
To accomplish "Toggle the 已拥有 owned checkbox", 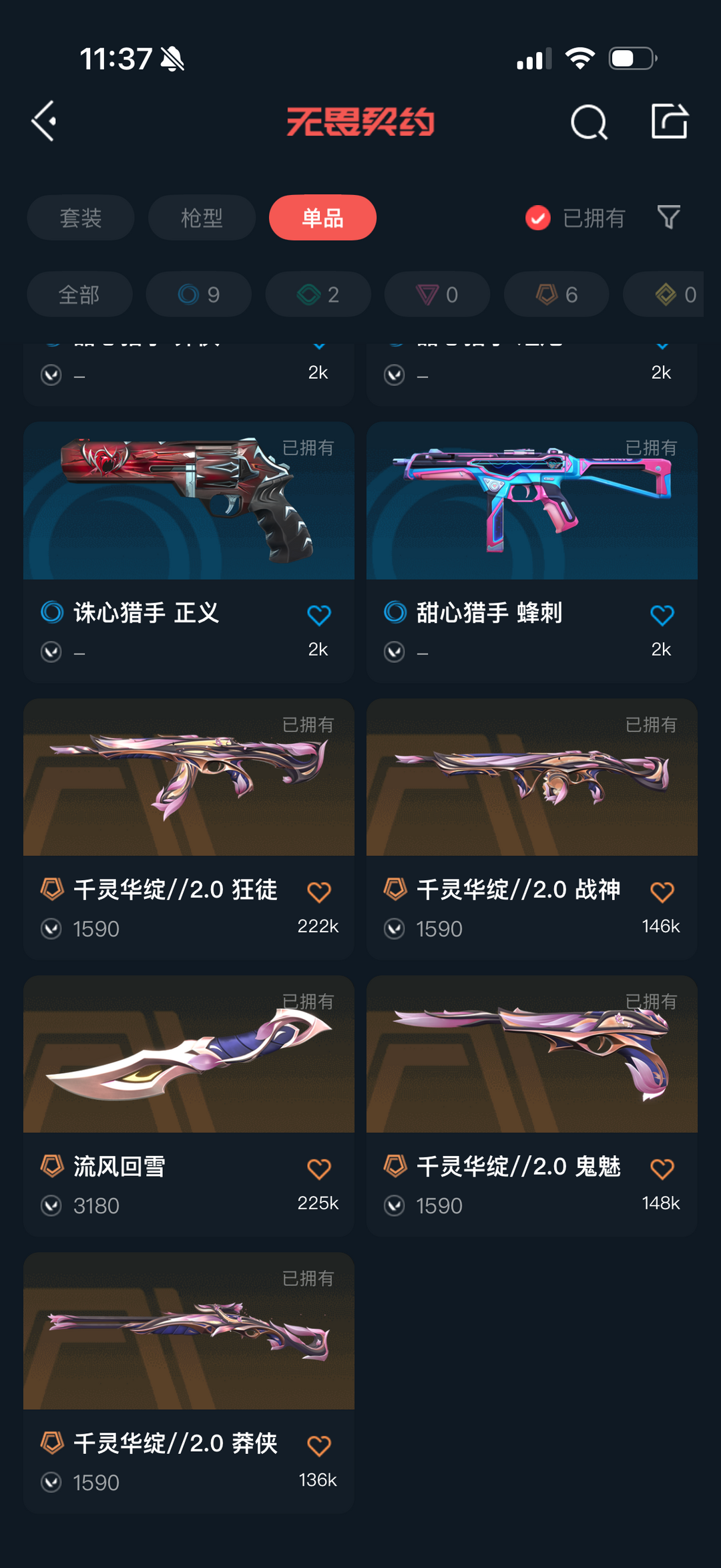I will pyautogui.click(x=538, y=218).
